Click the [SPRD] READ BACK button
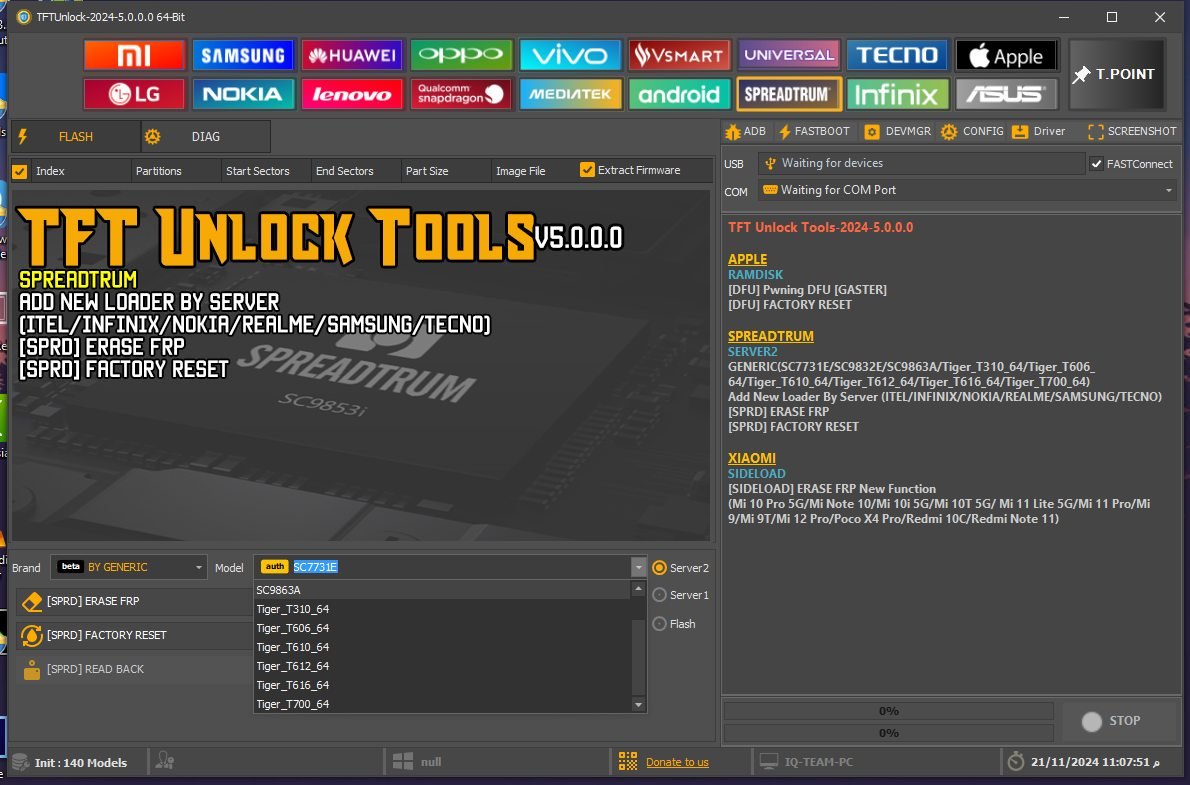 click(134, 670)
